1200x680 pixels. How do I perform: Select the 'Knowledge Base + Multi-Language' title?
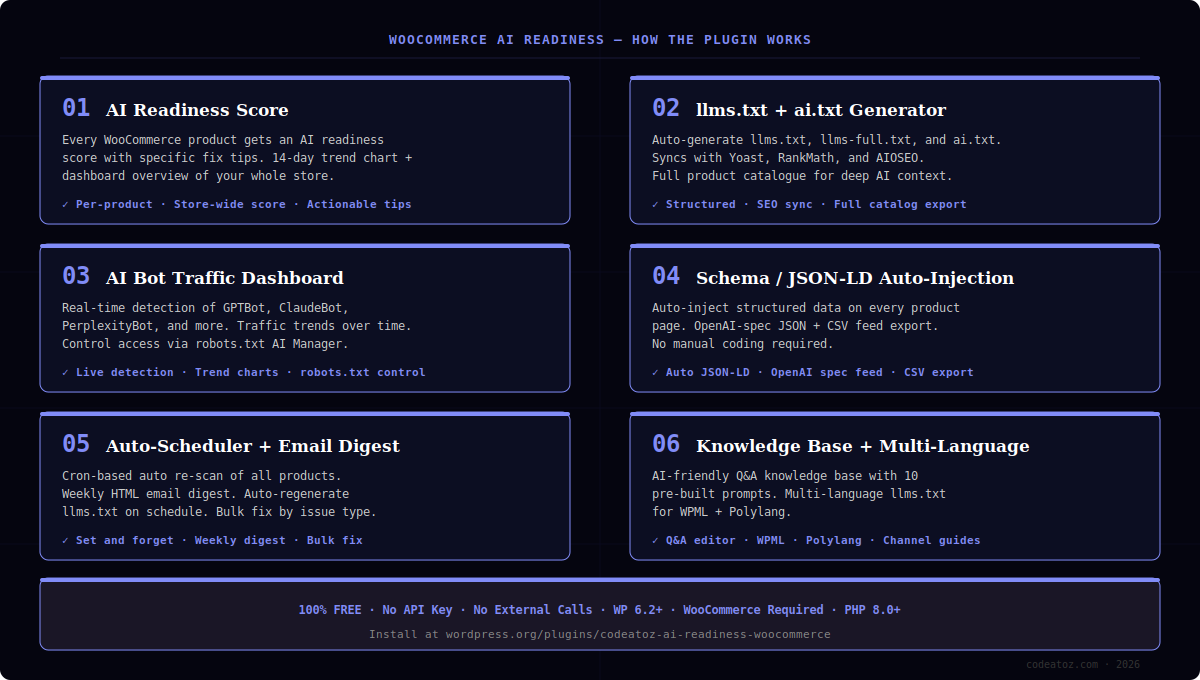(863, 446)
